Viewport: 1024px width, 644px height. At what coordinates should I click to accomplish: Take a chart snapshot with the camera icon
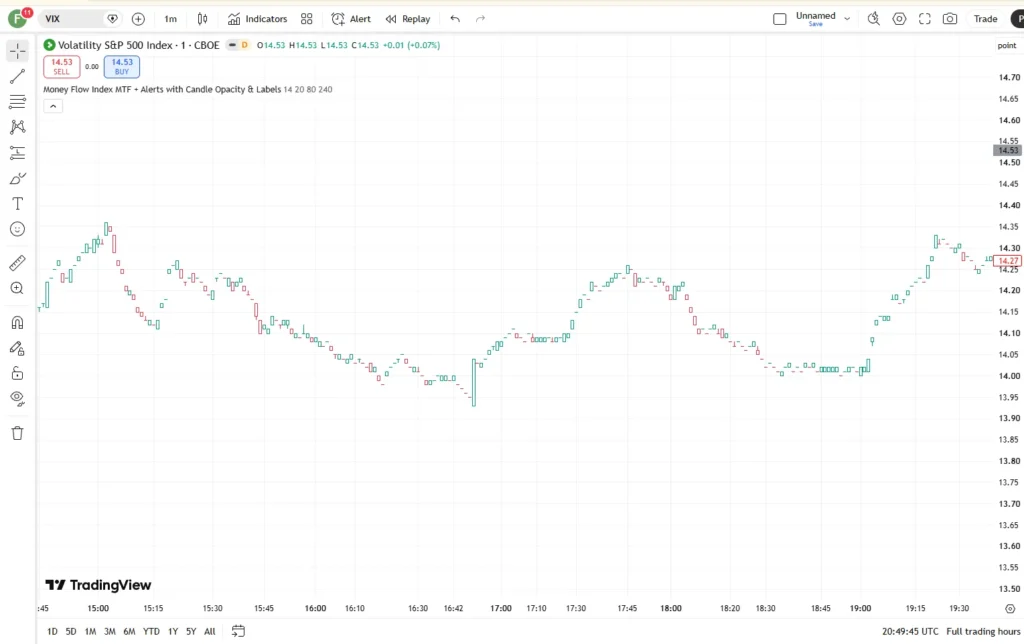tap(950, 19)
